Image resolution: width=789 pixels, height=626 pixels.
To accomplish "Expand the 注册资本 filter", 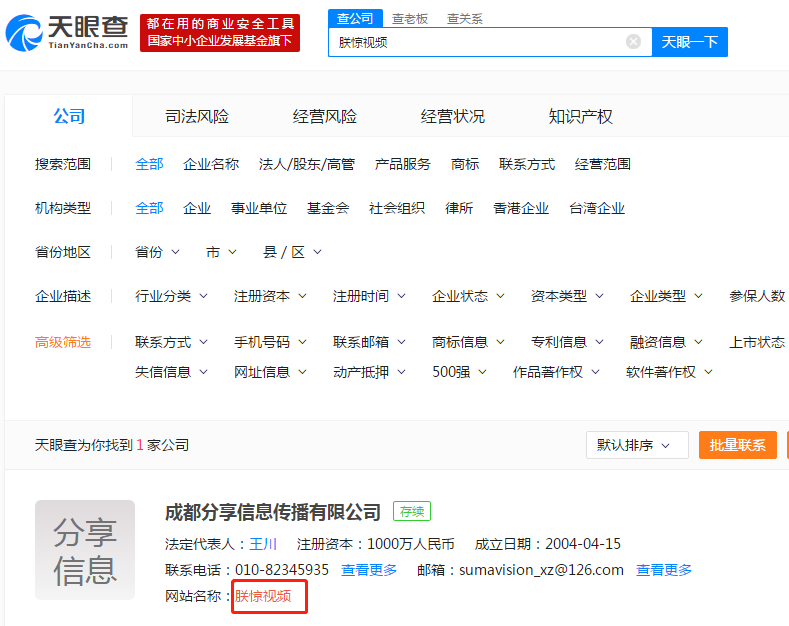I will point(270,296).
